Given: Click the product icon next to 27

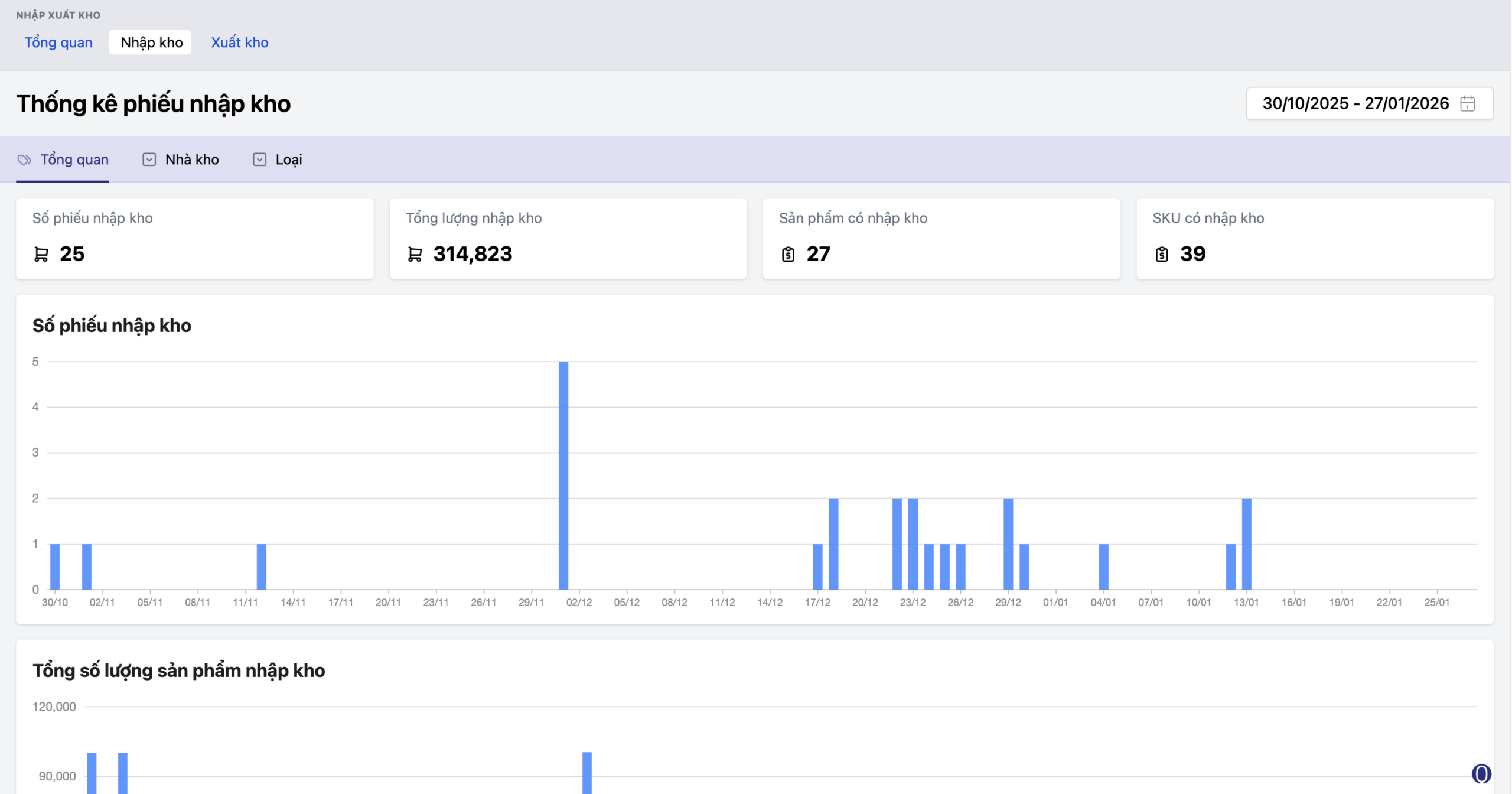Looking at the screenshot, I should coord(788,254).
